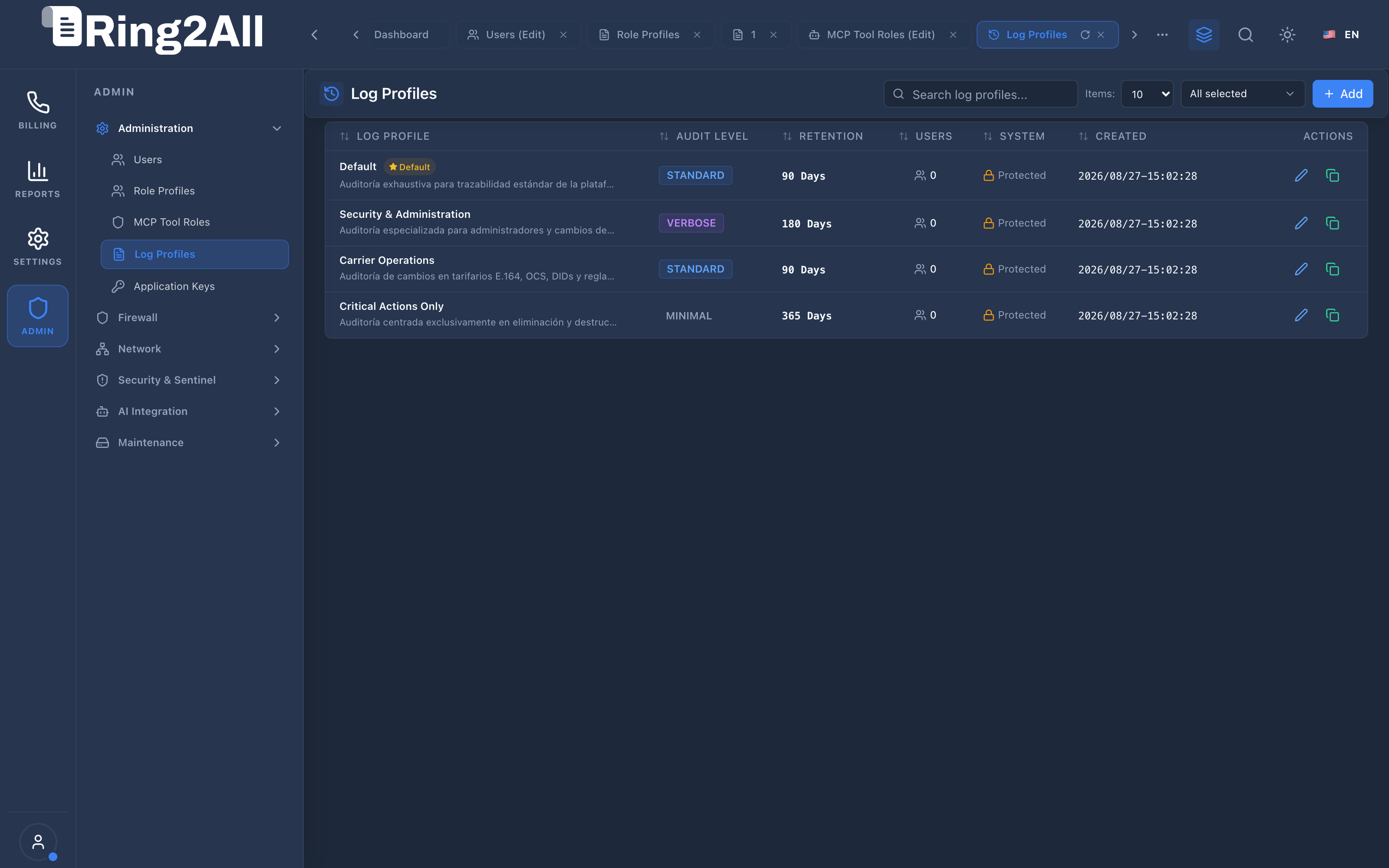Duplicate the Default log profile

click(x=1332, y=175)
